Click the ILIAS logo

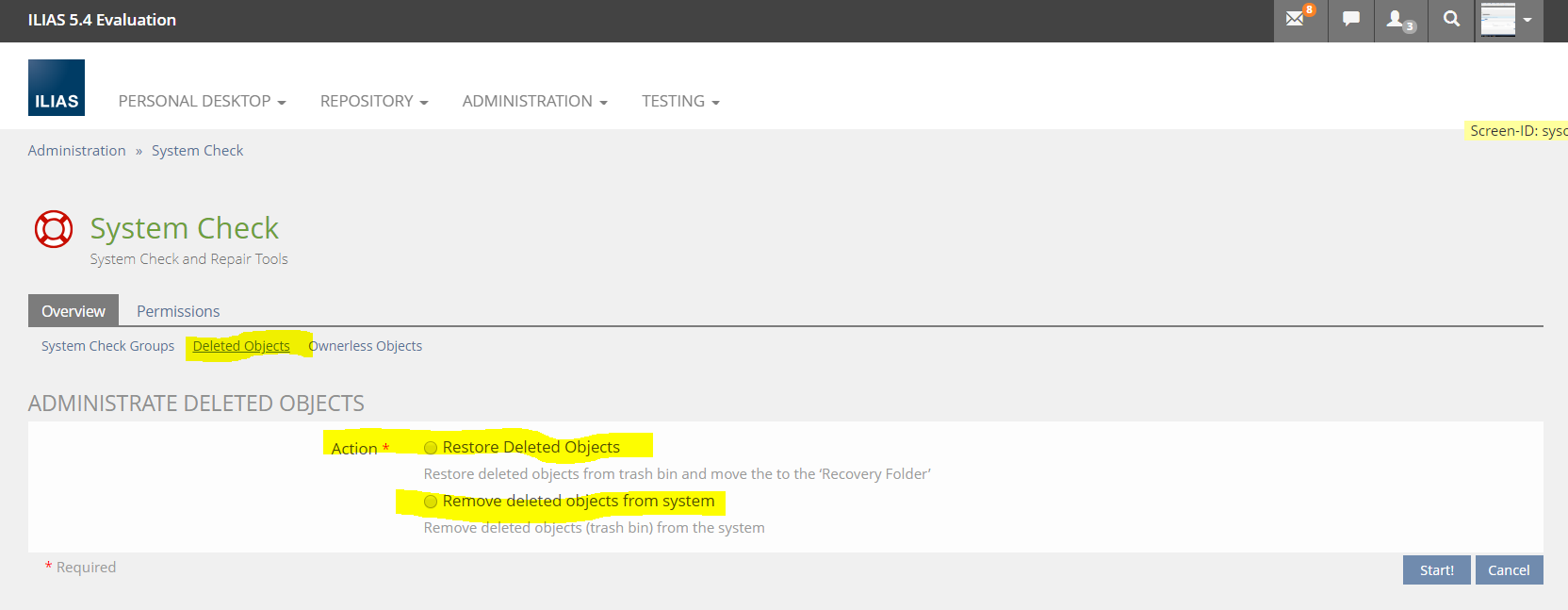click(x=57, y=88)
